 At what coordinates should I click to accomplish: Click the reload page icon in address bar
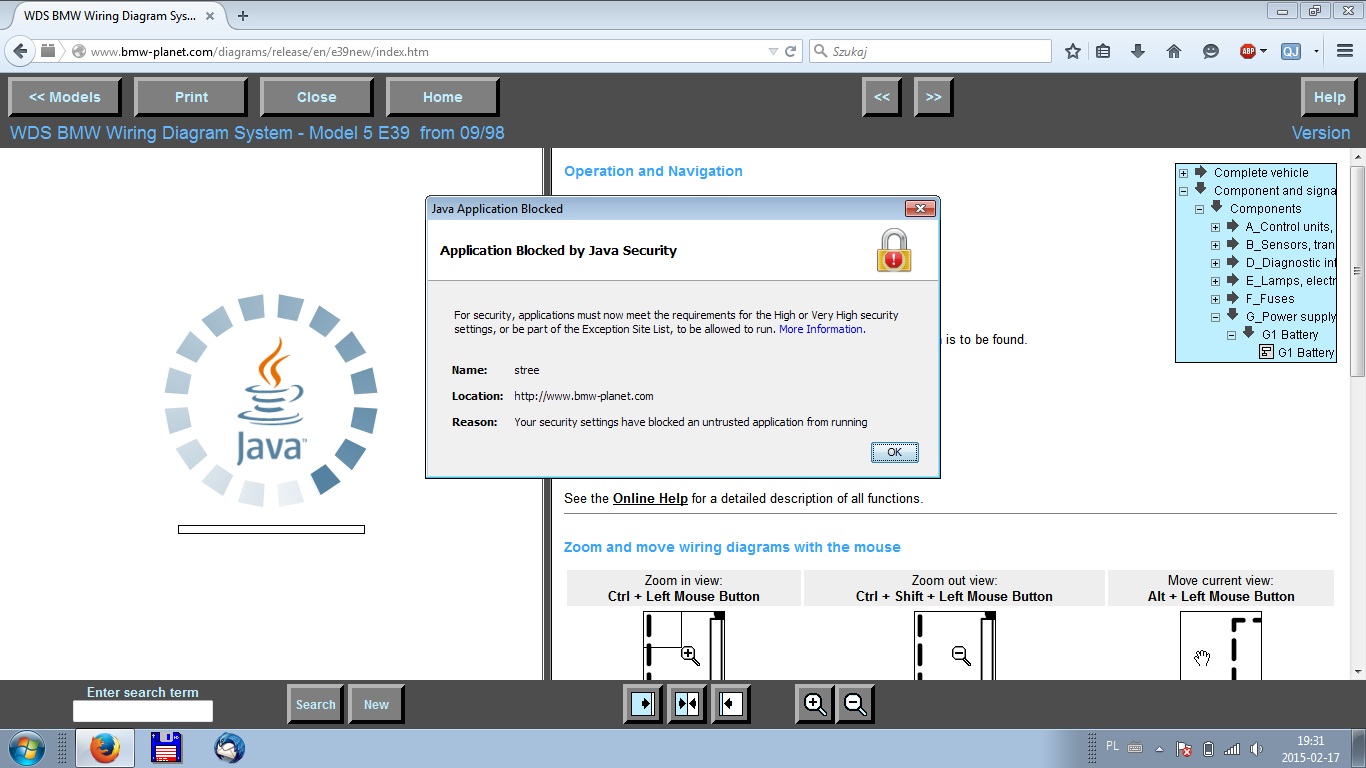790,51
